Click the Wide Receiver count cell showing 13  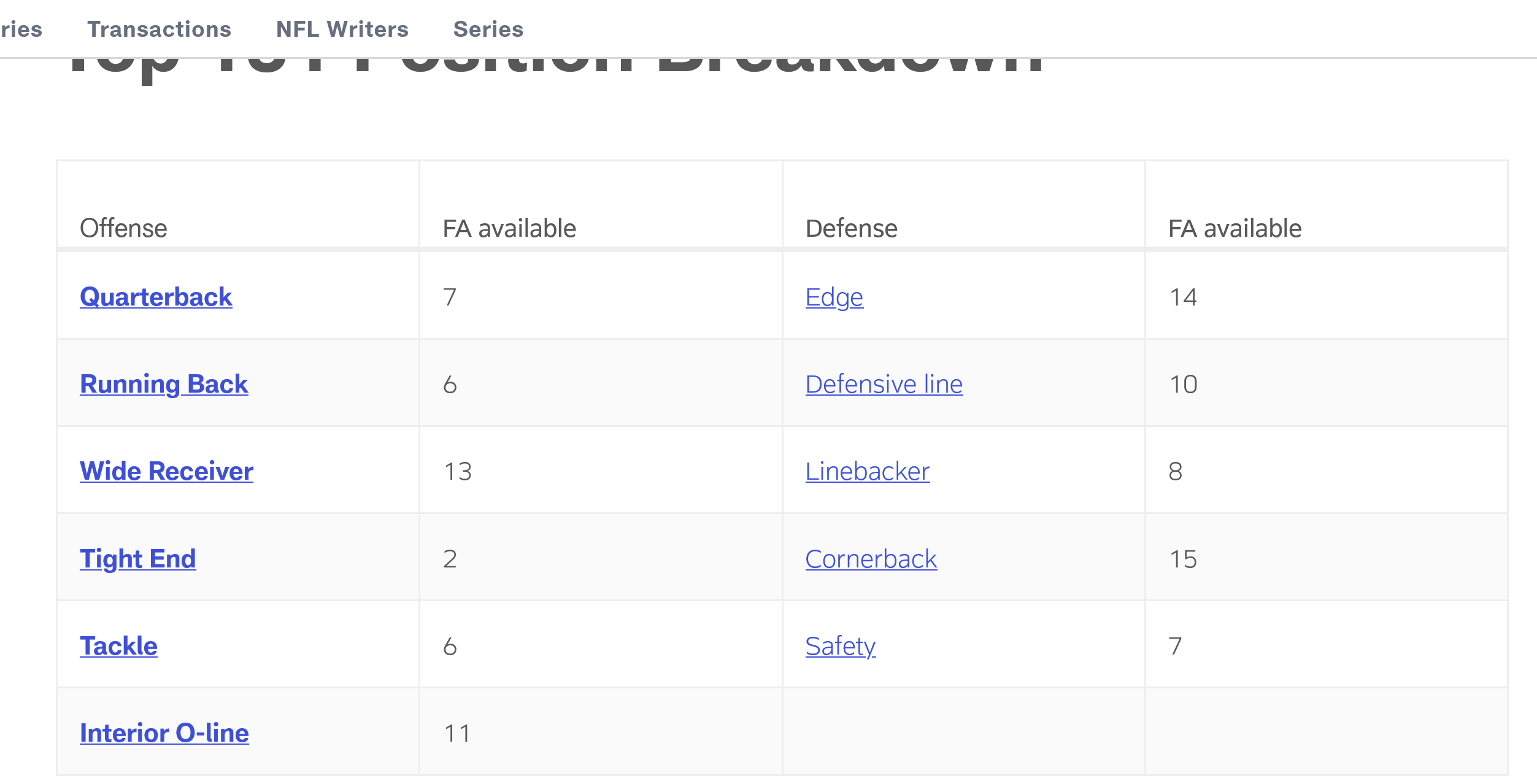pyautogui.click(x=601, y=470)
